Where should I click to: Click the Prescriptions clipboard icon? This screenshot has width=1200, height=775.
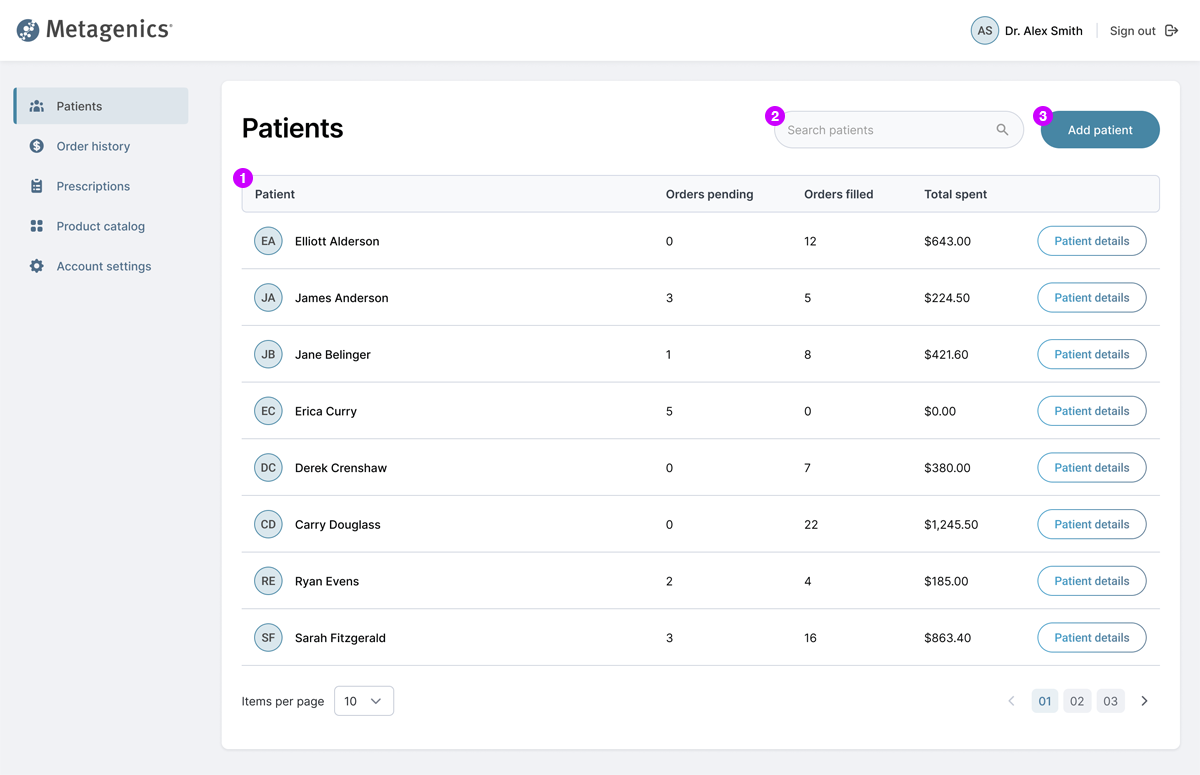click(37, 186)
